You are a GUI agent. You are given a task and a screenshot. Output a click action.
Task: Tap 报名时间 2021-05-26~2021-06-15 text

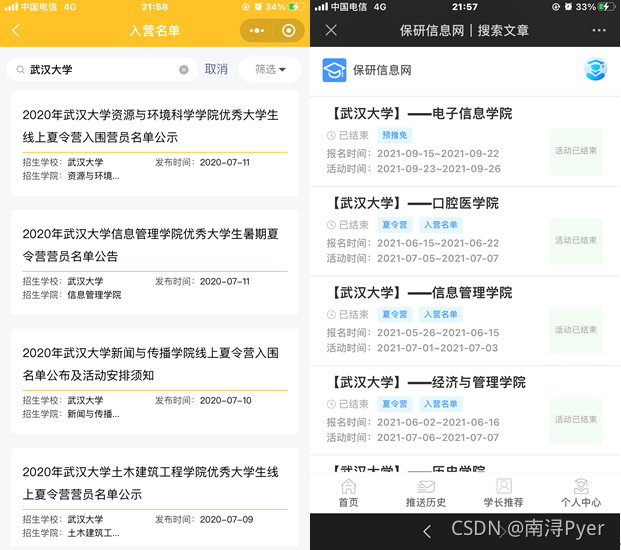[413, 333]
